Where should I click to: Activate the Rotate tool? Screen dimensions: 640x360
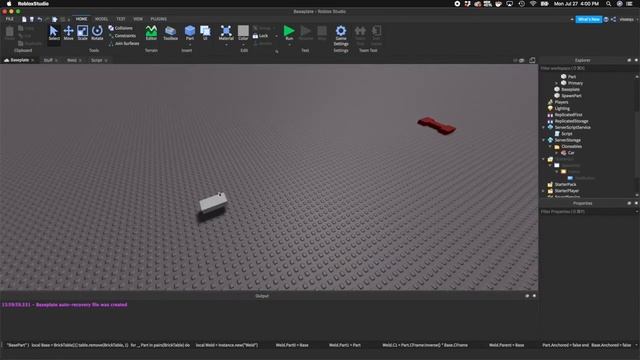[97, 33]
